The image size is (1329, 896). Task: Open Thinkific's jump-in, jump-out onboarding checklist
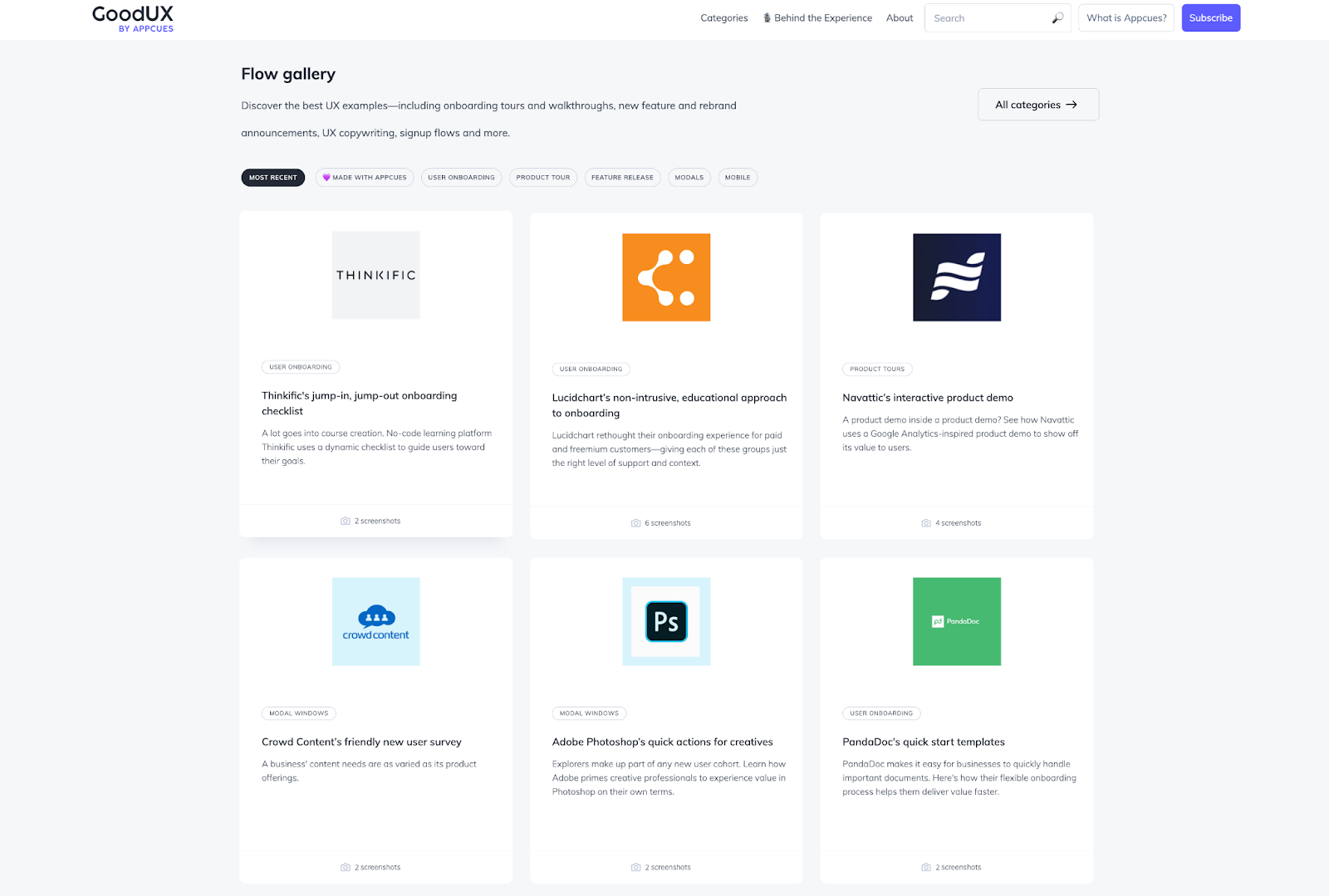pos(360,404)
